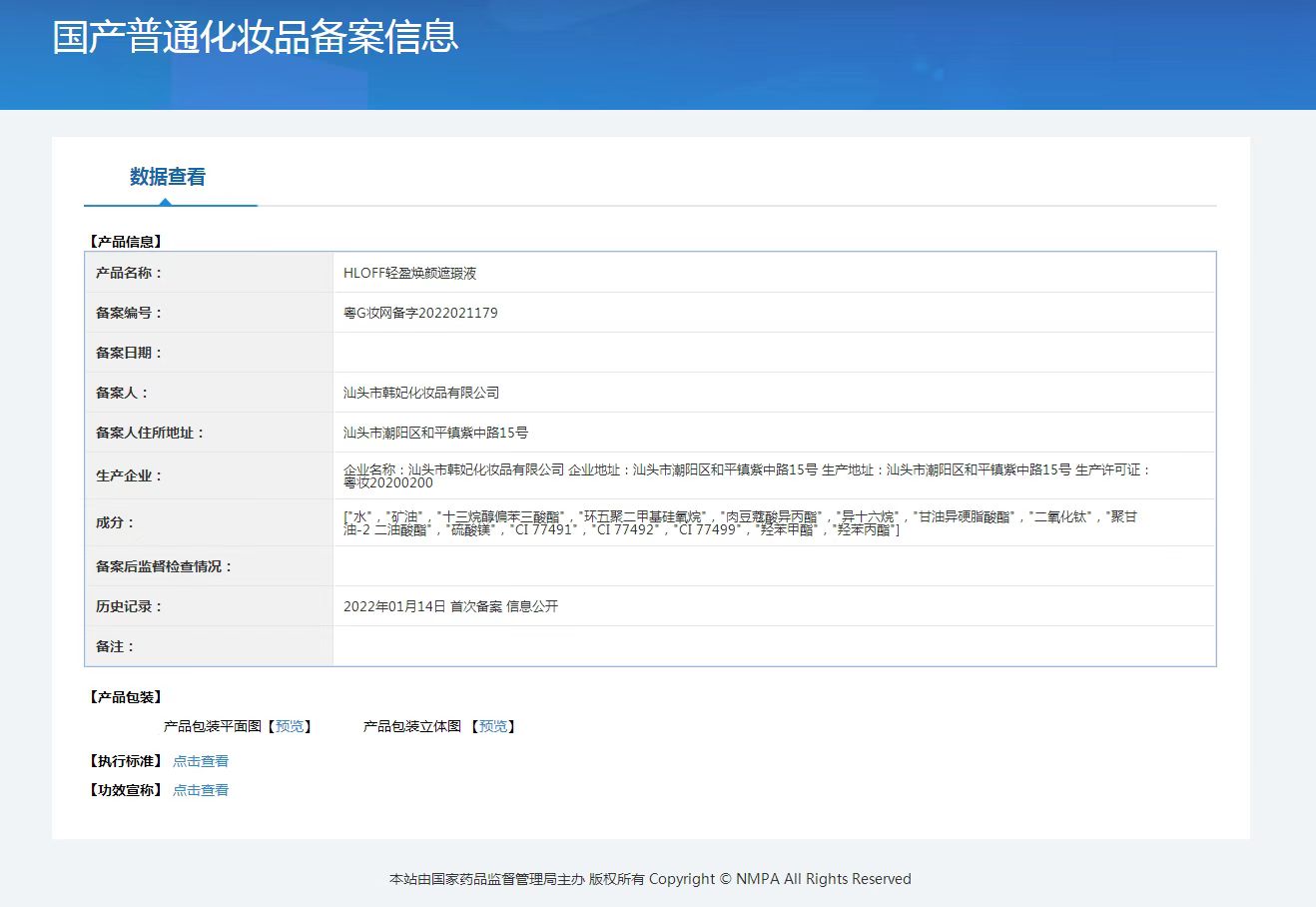This screenshot has width=1316, height=907.
Task: Click filing number 粤G妆网备字2022021179
Action: click(420, 313)
